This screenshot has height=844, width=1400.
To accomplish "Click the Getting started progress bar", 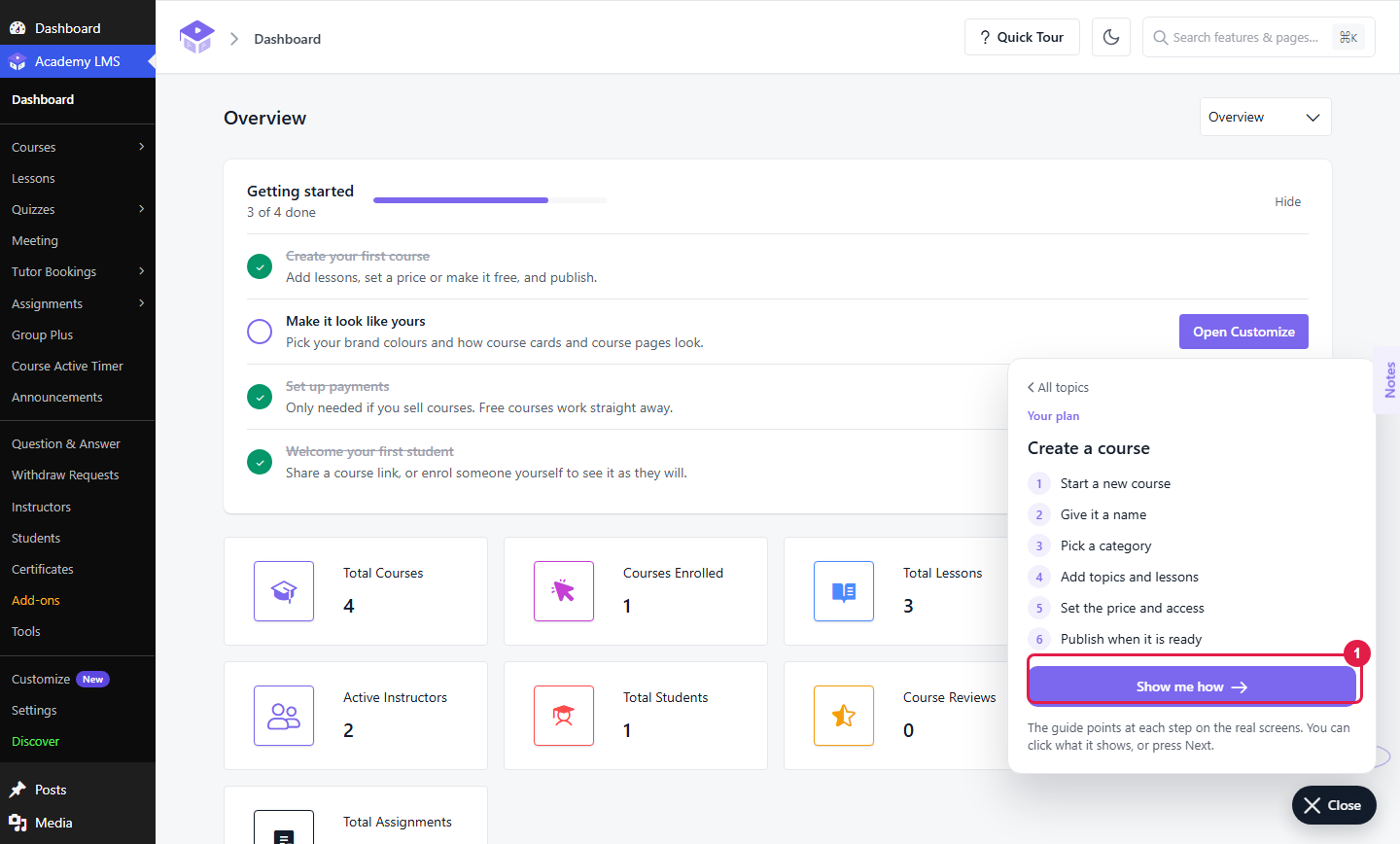I will 490,200.
